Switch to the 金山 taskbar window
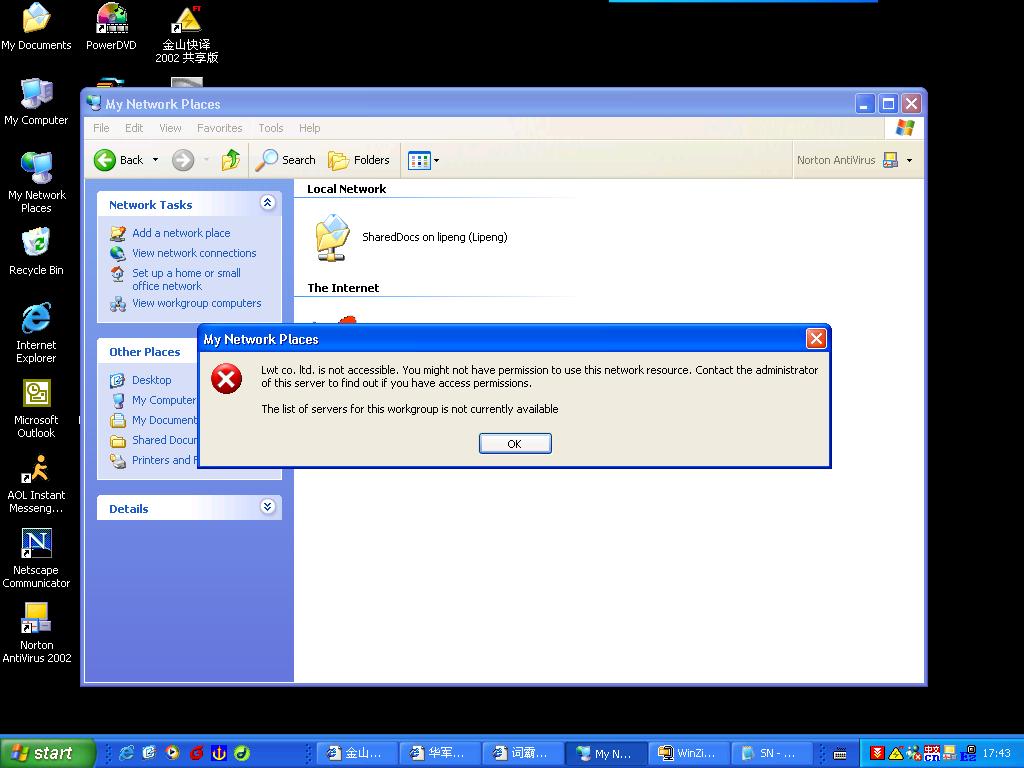The height and width of the screenshot is (768, 1024). pyautogui.click(x=357, y=753)
